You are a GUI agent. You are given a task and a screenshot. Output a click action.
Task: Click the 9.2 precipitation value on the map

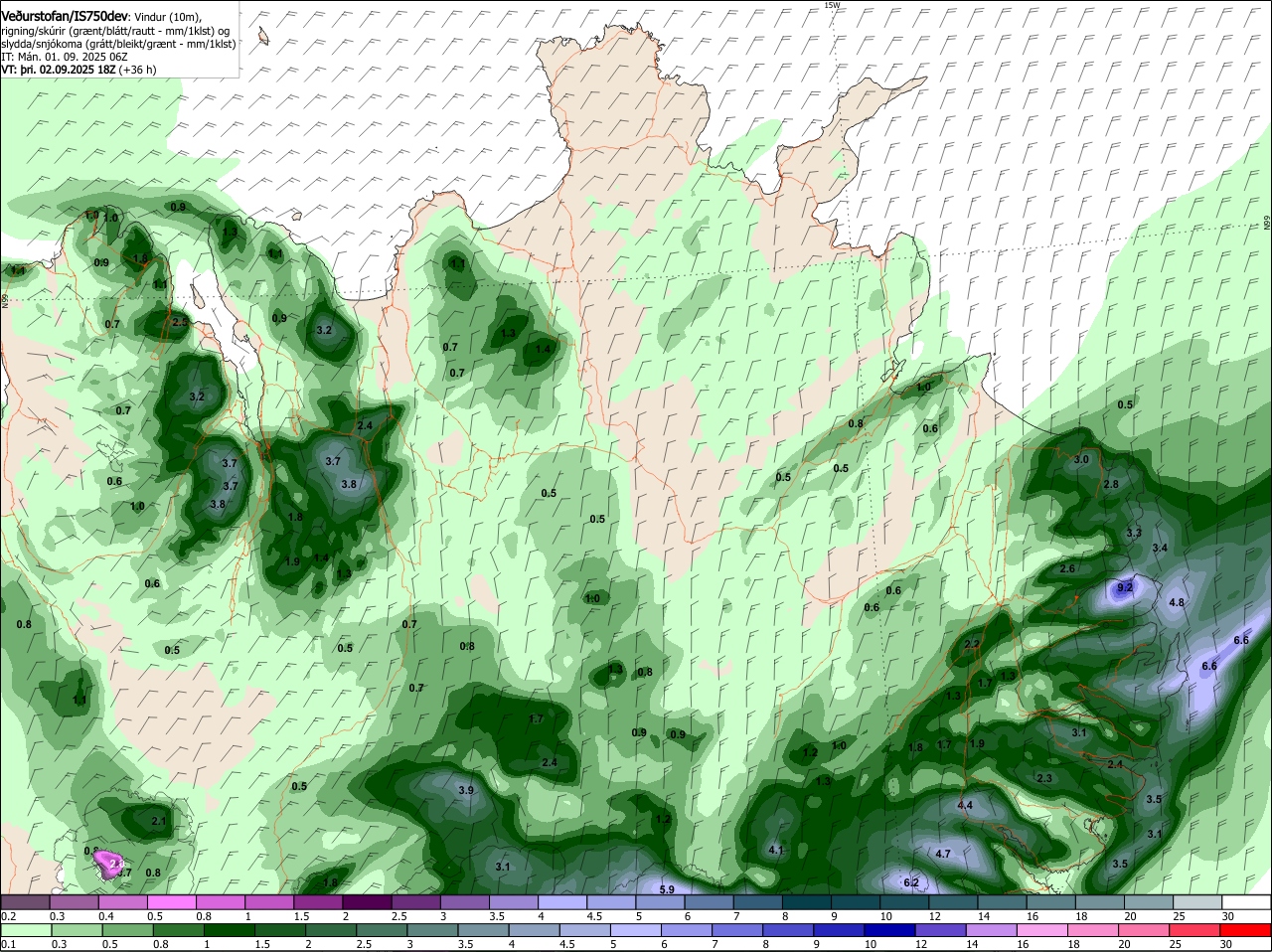(1125, 588)
